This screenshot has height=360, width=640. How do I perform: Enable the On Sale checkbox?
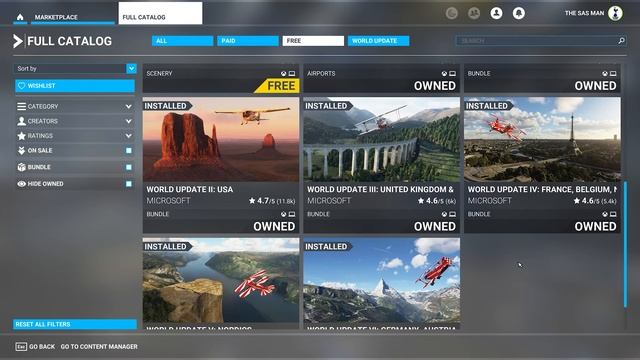(x=129, y=151)
